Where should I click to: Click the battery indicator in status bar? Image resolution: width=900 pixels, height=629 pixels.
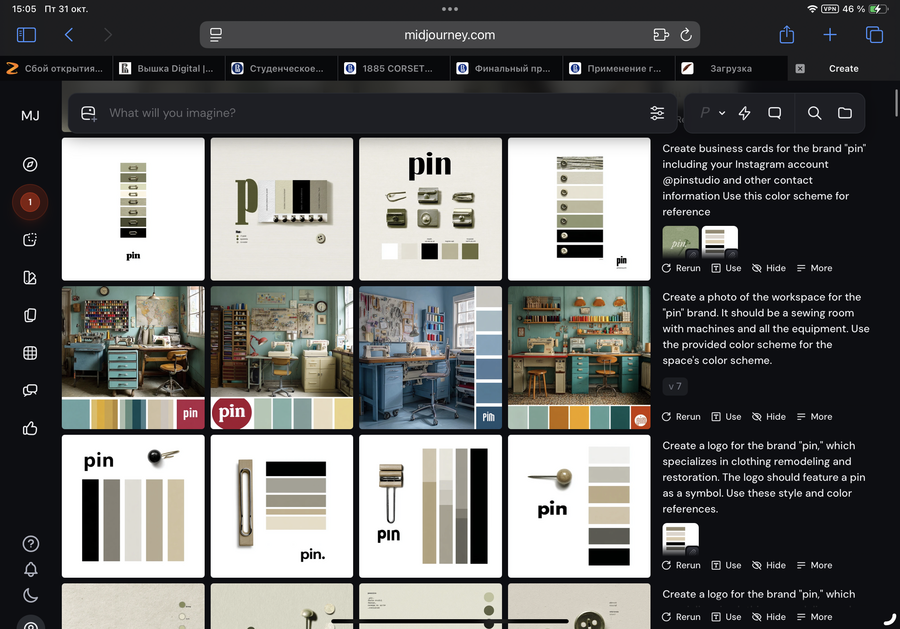(x=878, y=9)
